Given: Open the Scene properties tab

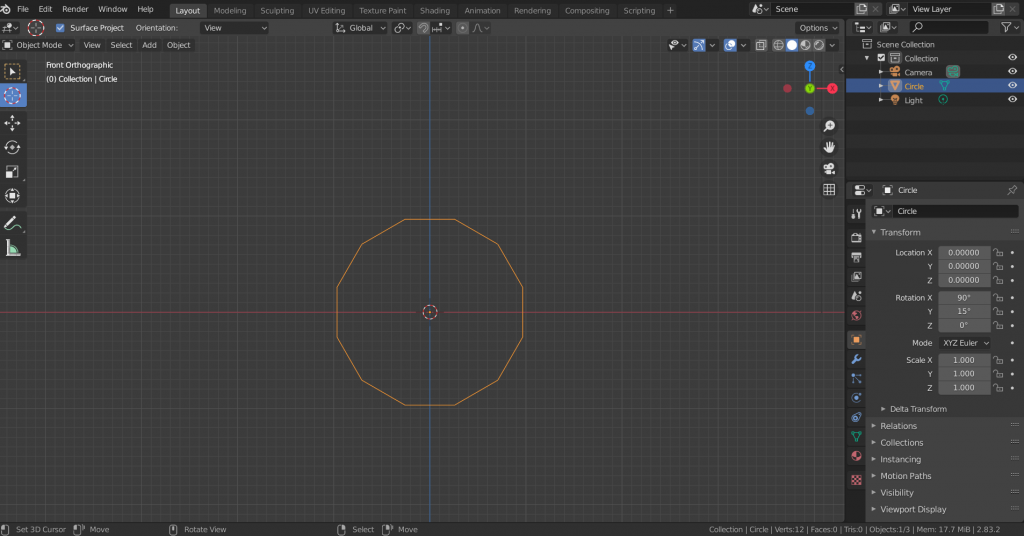Looking at the screenshot, I should (x=856, y=296).
